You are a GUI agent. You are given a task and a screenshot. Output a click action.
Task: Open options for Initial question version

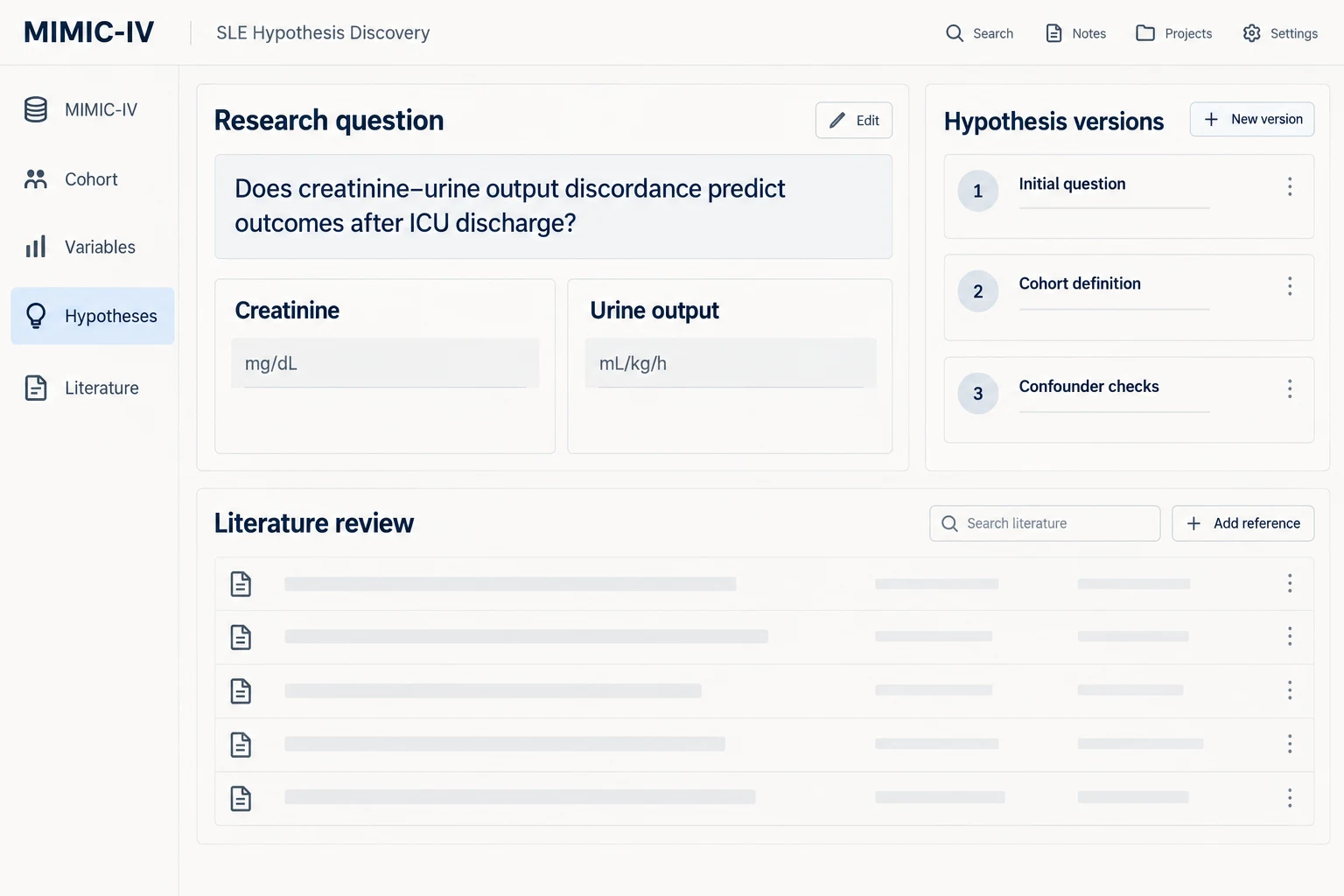coord(1290,186)
